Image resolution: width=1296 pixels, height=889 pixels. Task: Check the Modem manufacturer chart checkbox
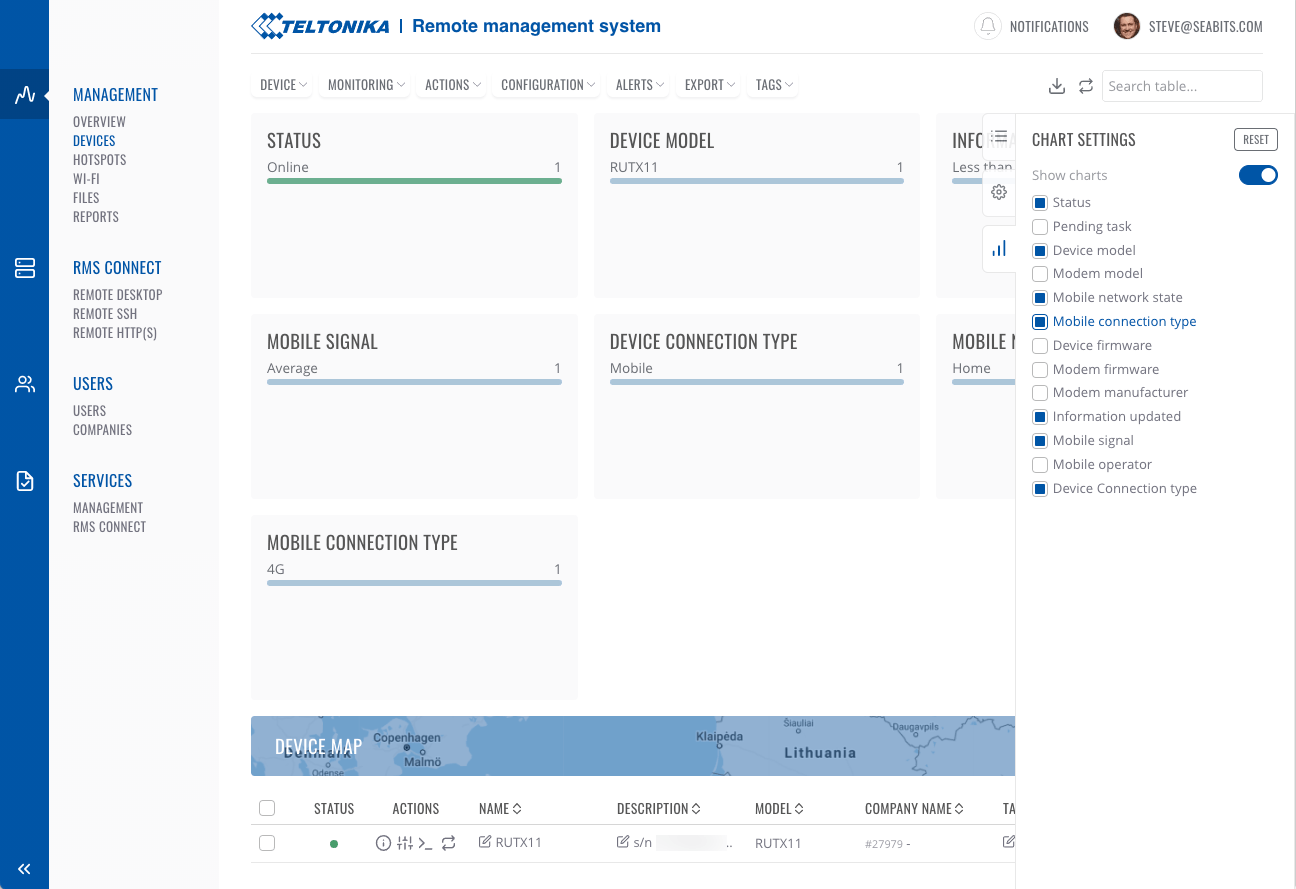tap(1040, 392)
